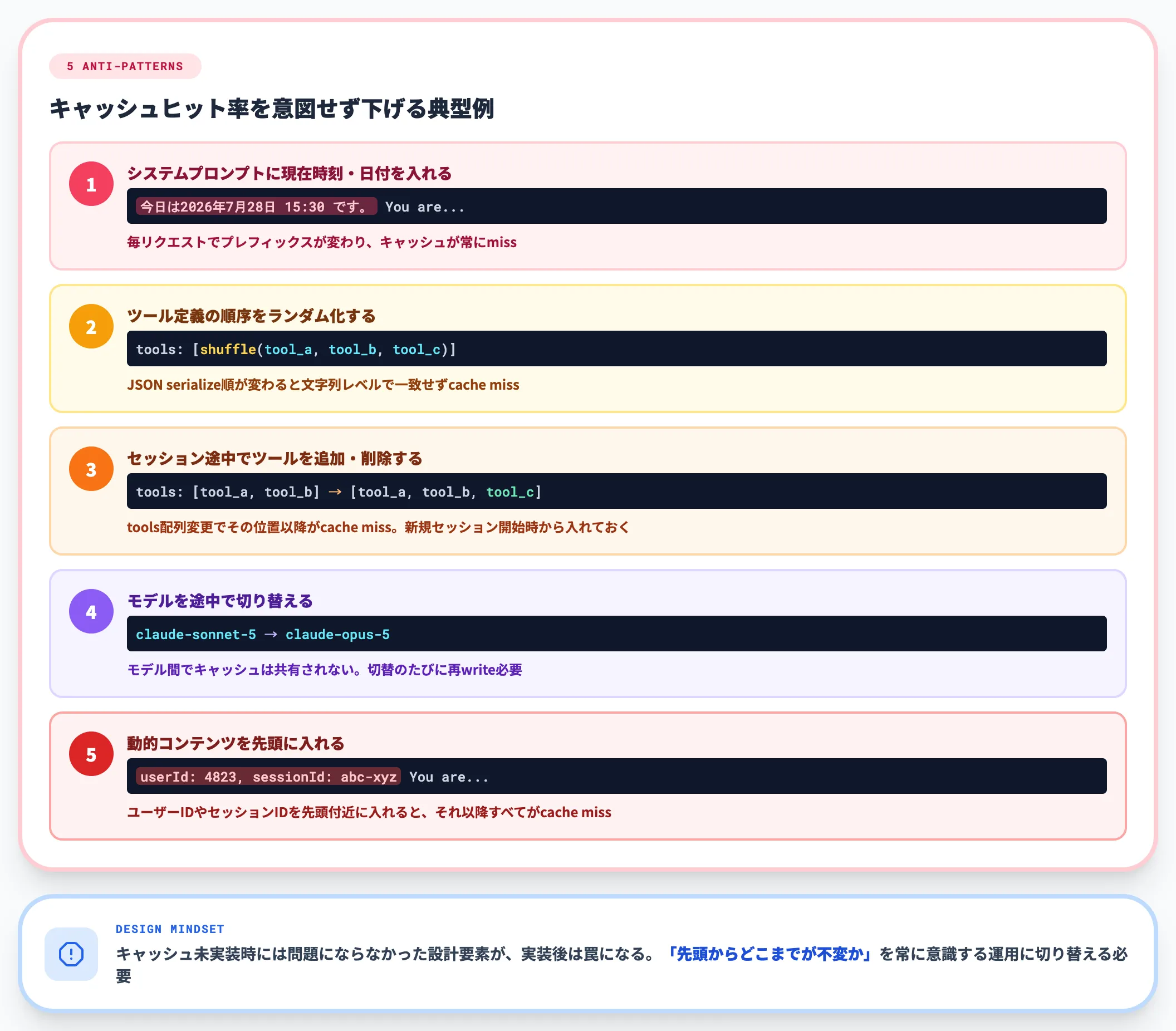Click claude-sonnet-5 in the code block
The image size is (1176, 1031).
[196, 634]
